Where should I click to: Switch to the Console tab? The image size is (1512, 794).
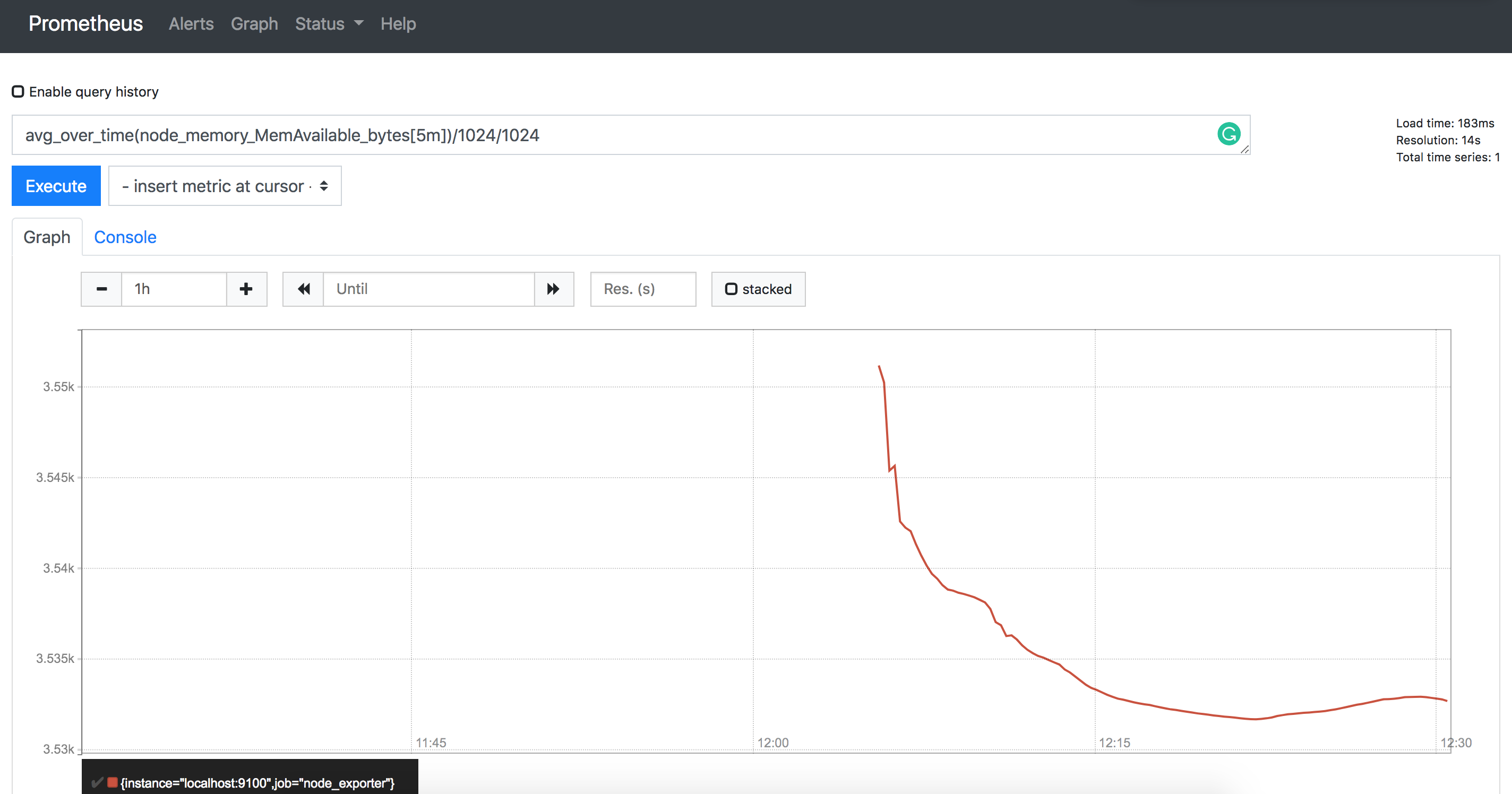tap(125, 236)
